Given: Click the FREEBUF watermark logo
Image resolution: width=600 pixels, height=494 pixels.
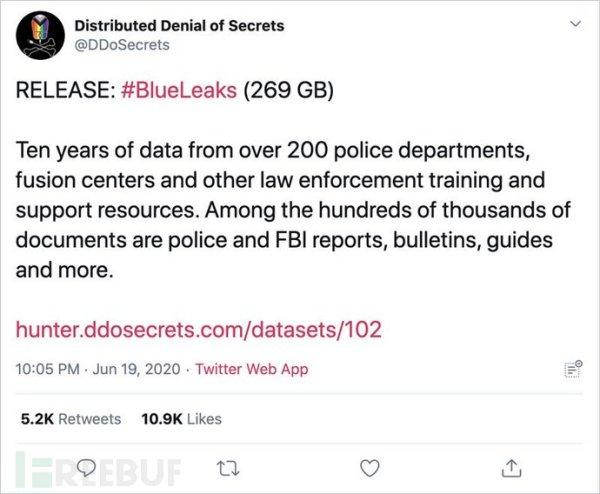Looking at the screenshot, I should tap(99, 470).
